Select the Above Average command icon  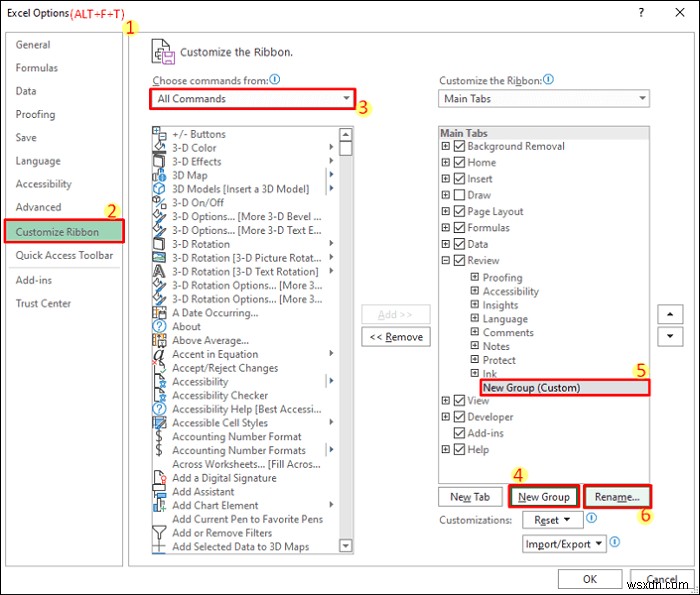[159, 340]
